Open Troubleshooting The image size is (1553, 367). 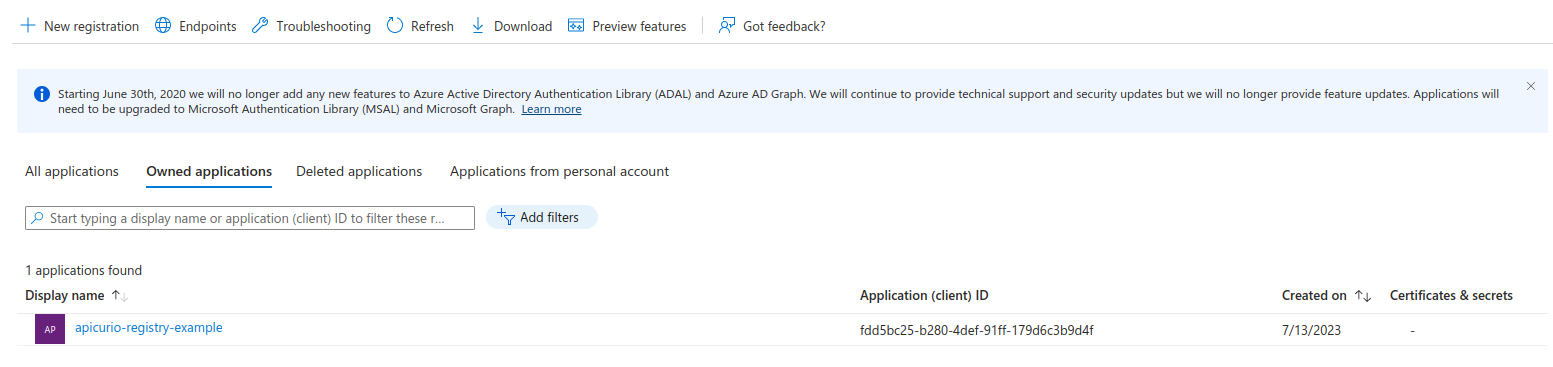(311, 26)
